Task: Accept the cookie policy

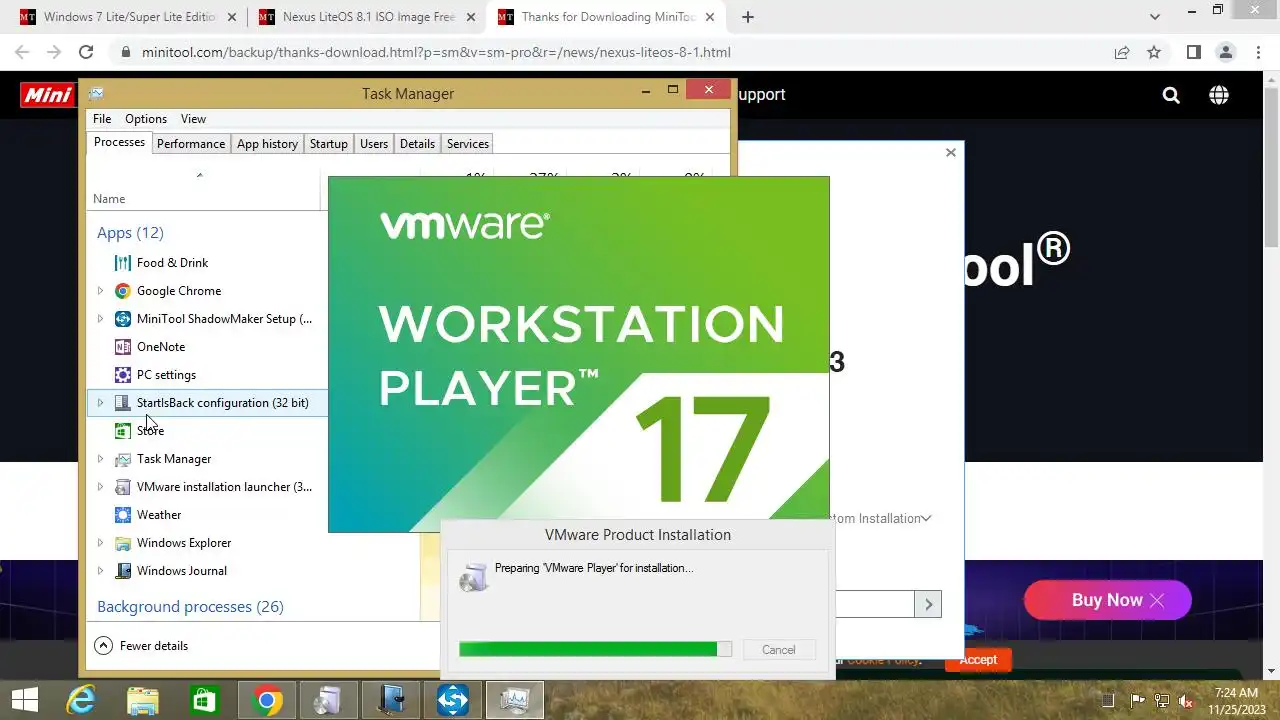Action: pyautogui.click(x=978, y=660)
